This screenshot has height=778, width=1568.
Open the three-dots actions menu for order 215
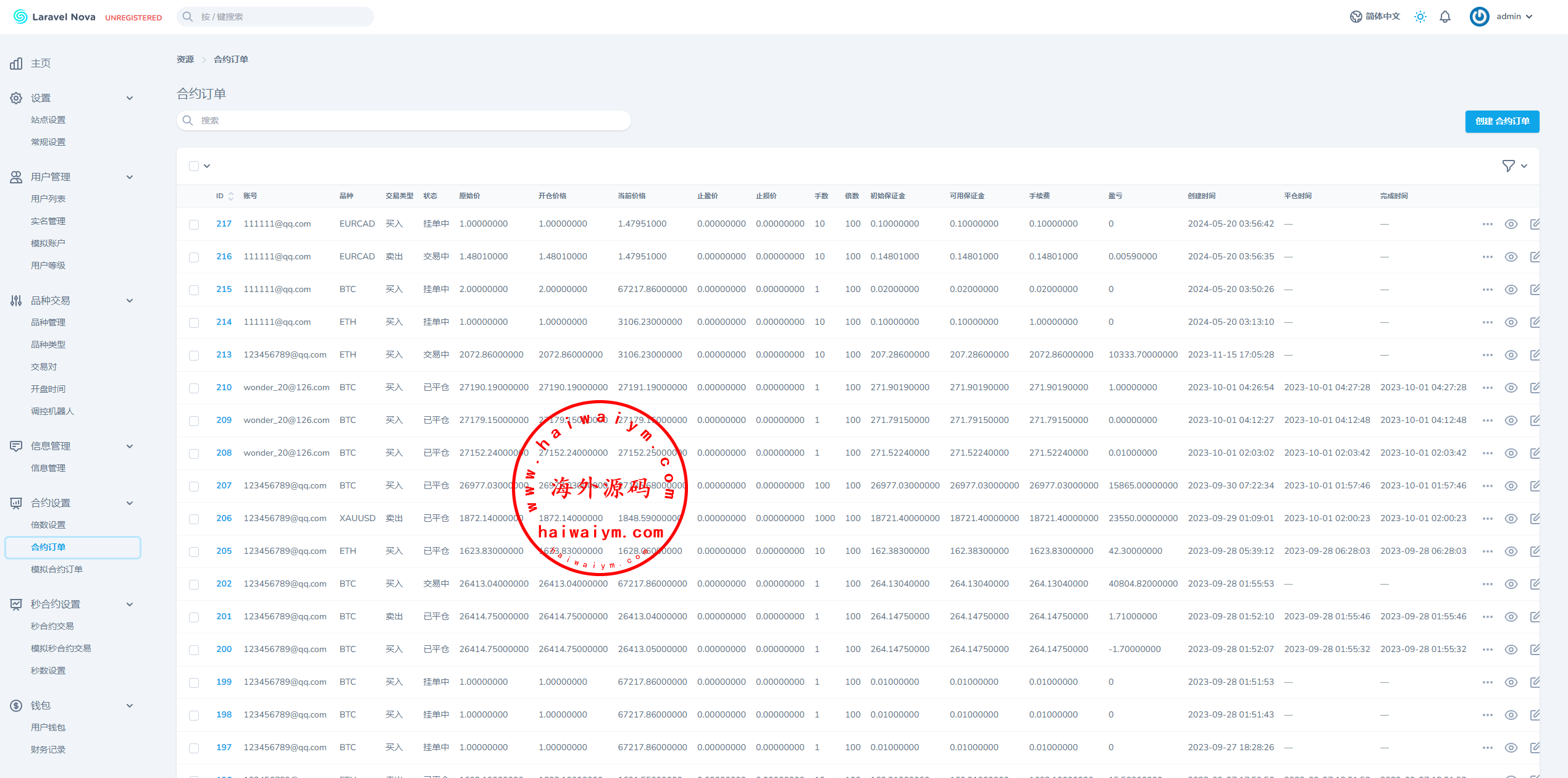[x=1487, y=290]
